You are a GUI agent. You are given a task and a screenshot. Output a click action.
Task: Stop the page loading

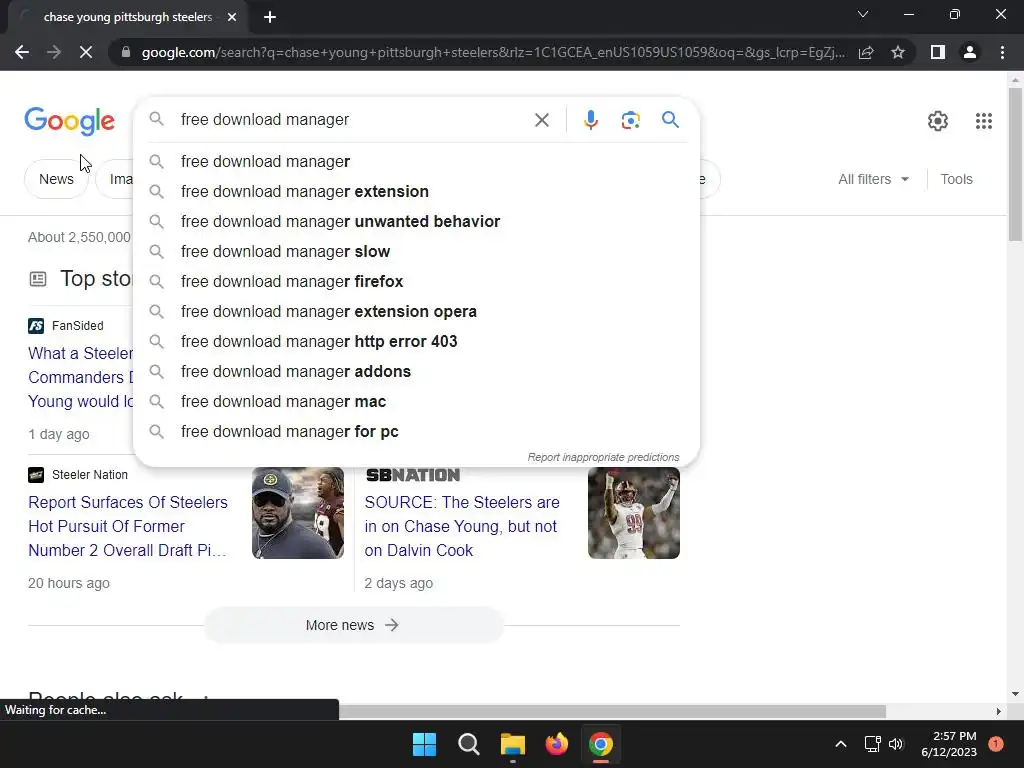tap(86, 52)
